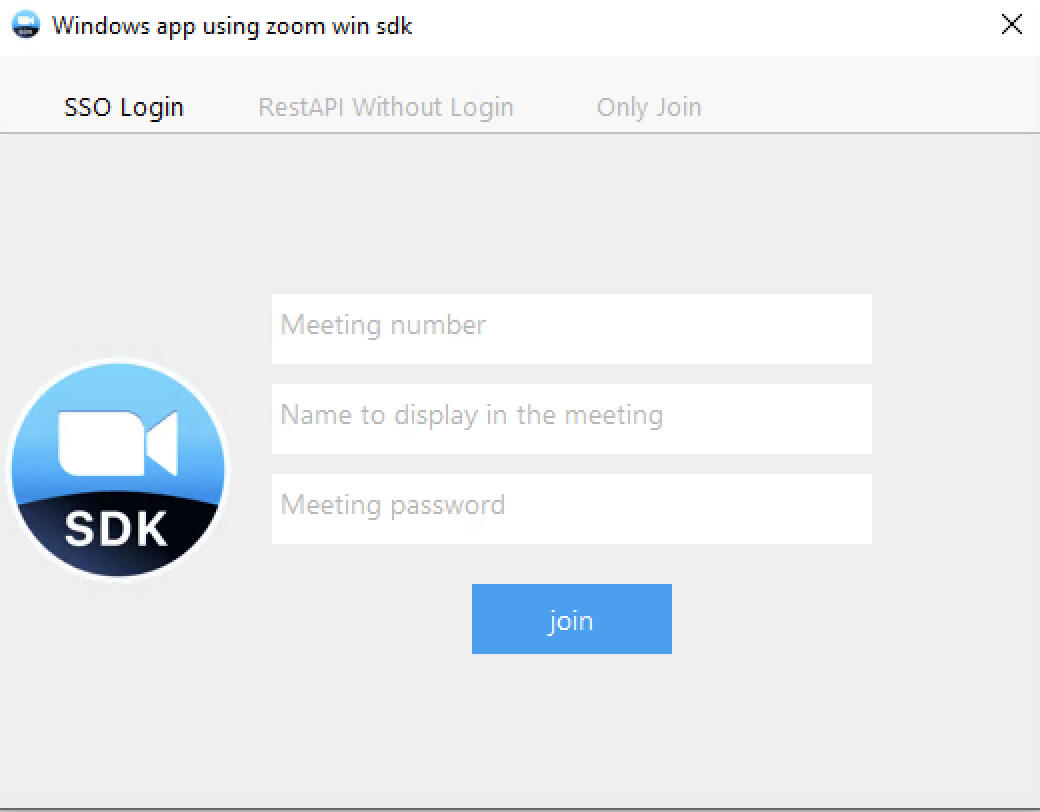This screenshot has height=812, width=1040.
Task: Focus the Meeting number field
Action: pyautogui.click(x=572, y=329)
